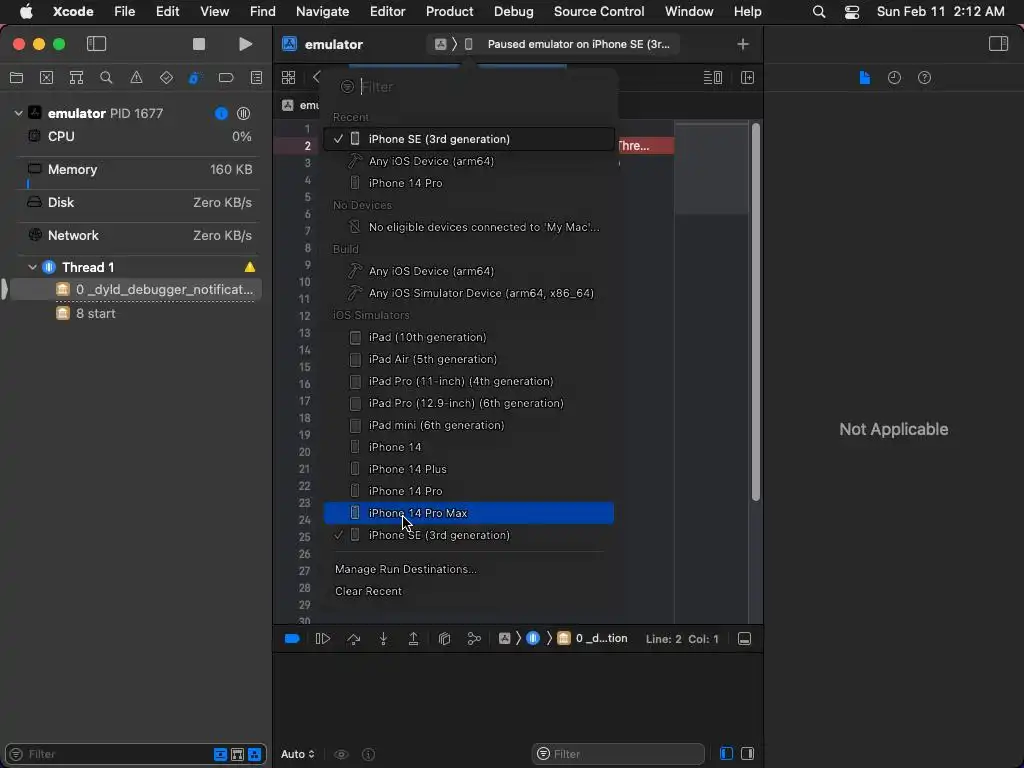Select iPad (10th generation) simulator
1024x768 pixels.
click(469, 337)
